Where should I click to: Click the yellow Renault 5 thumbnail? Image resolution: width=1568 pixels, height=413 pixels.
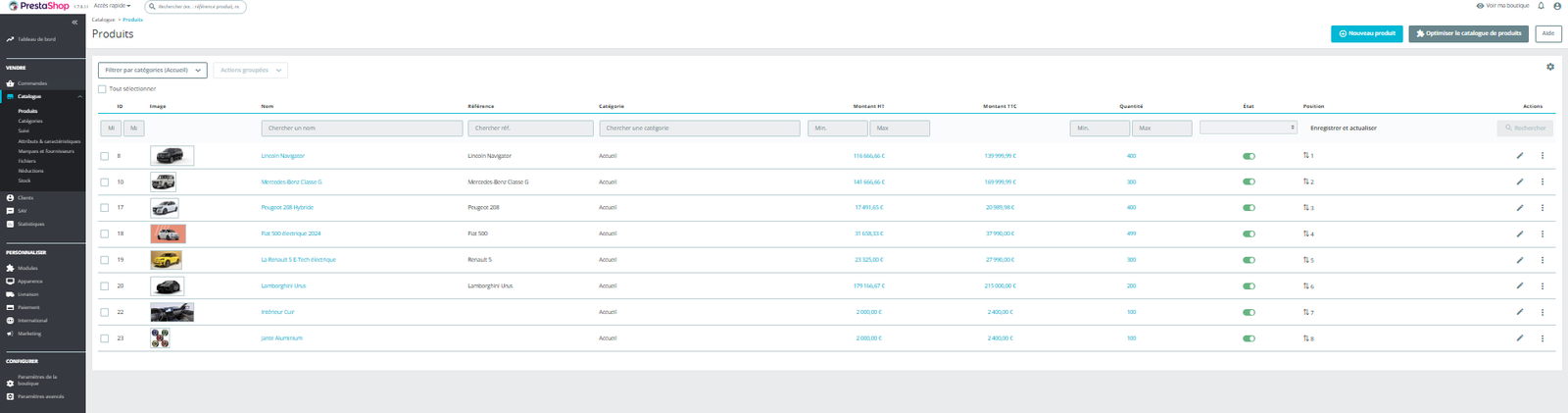tap(166, 260)
